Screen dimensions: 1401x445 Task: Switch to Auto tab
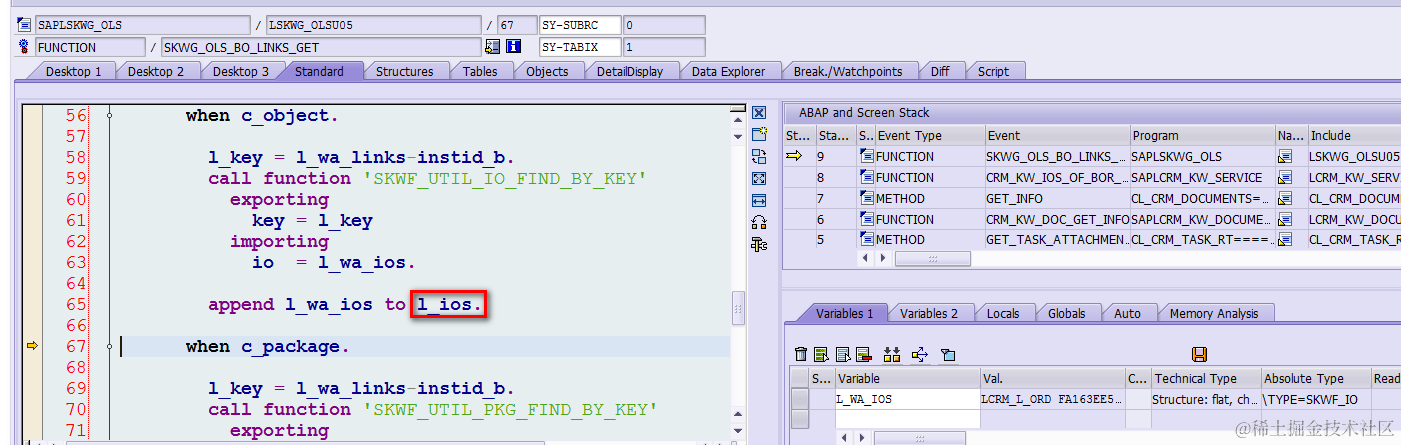(x=1127, y=313)
